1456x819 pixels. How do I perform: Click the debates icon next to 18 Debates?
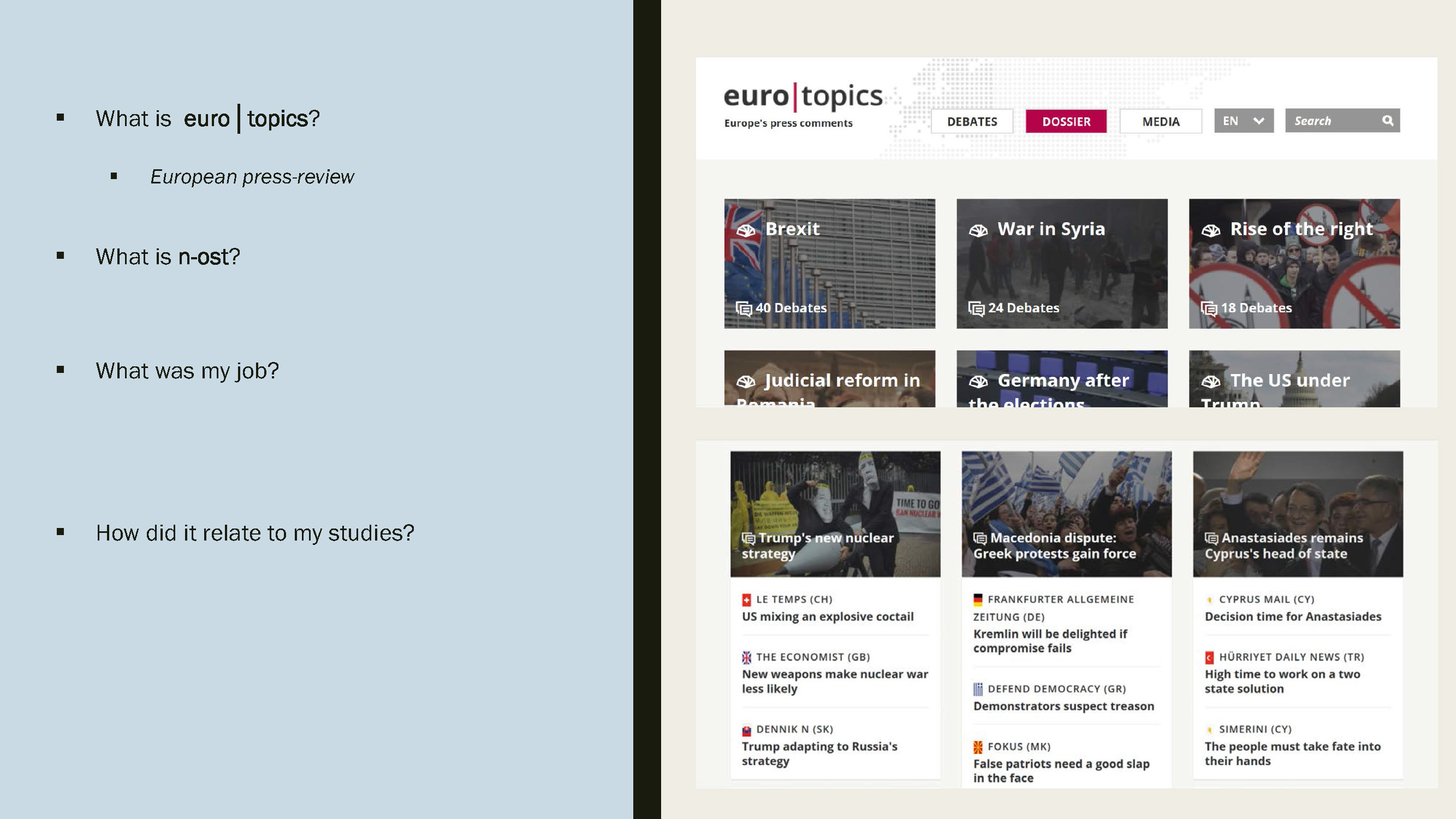pos(1209,308)
